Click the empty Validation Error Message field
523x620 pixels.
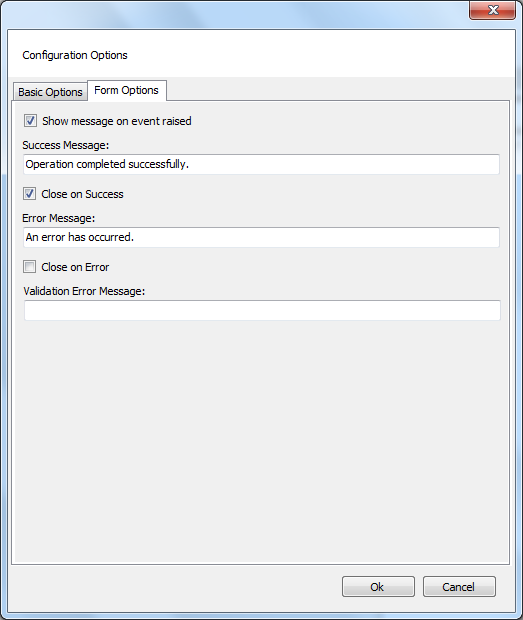pos(262,310)
